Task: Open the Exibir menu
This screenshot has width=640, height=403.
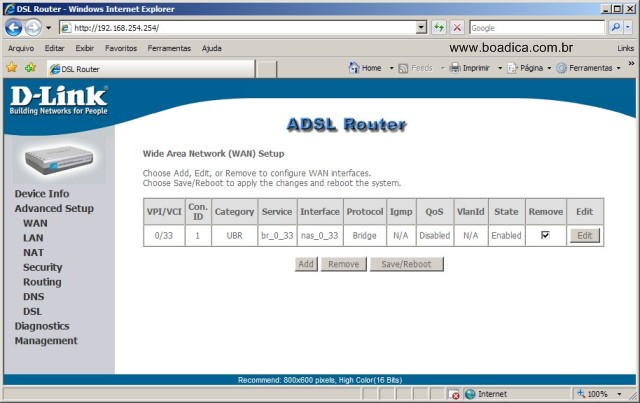Action: click(x=84, y=48)
